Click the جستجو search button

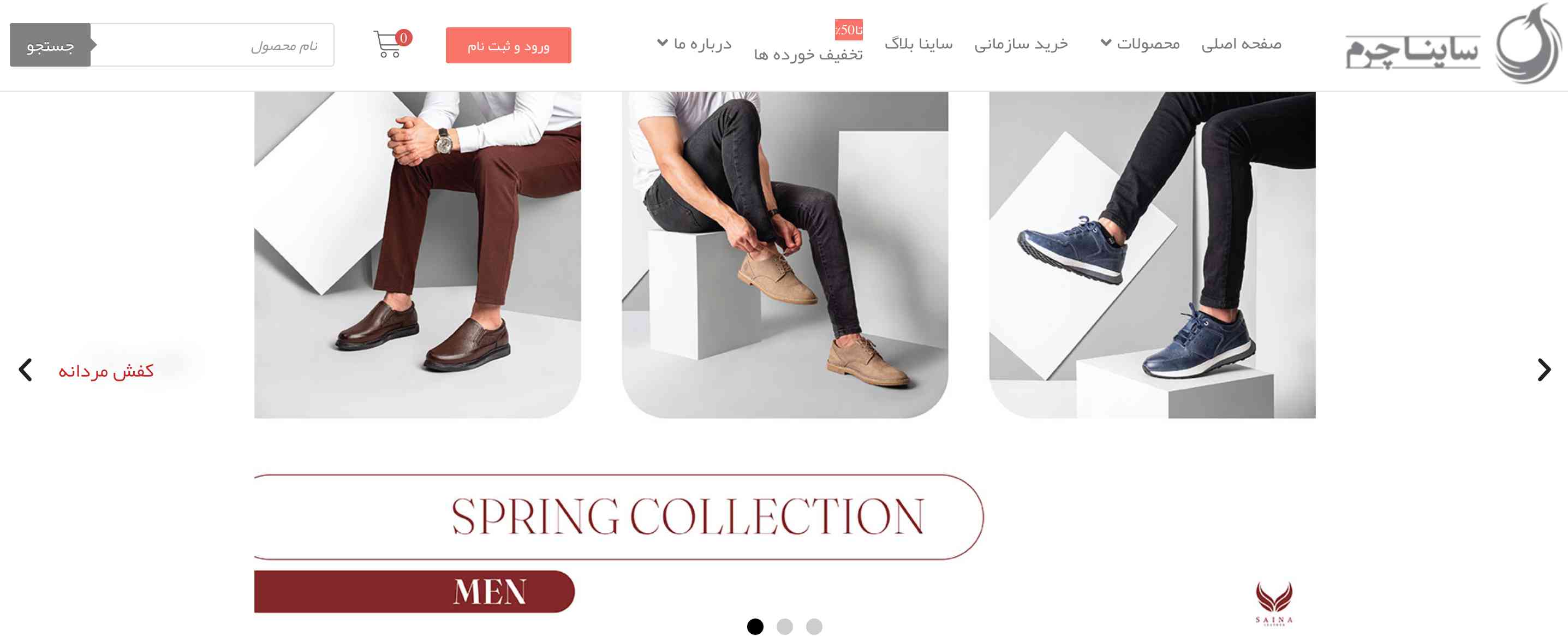(x=50, y=45)
